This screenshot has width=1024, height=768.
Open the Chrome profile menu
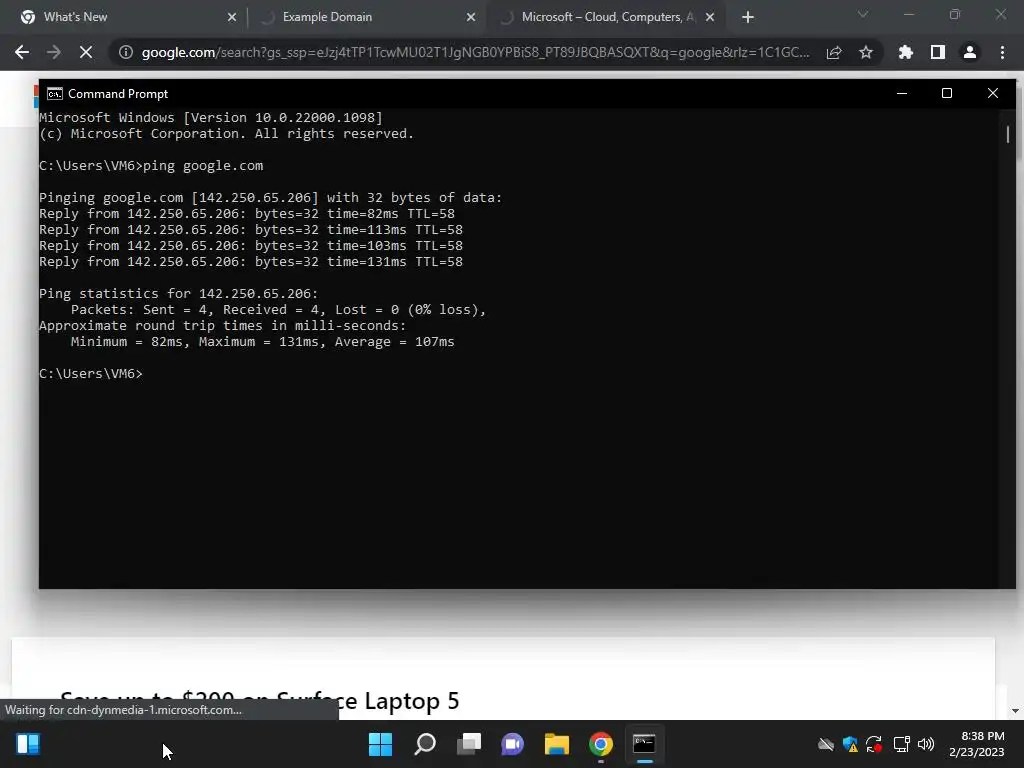(x=970, y=52)
